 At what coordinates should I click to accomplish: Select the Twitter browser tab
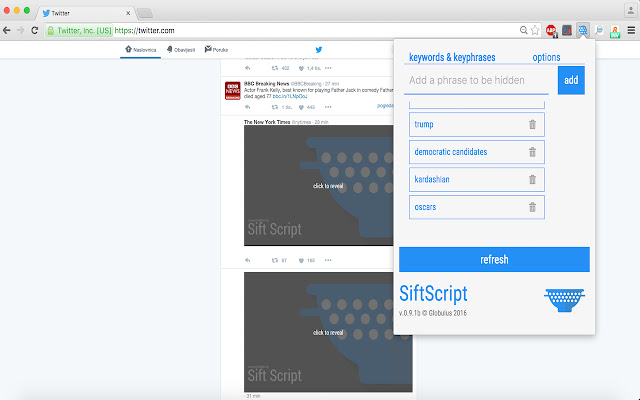pyautogui.click(x=86, y=13)
